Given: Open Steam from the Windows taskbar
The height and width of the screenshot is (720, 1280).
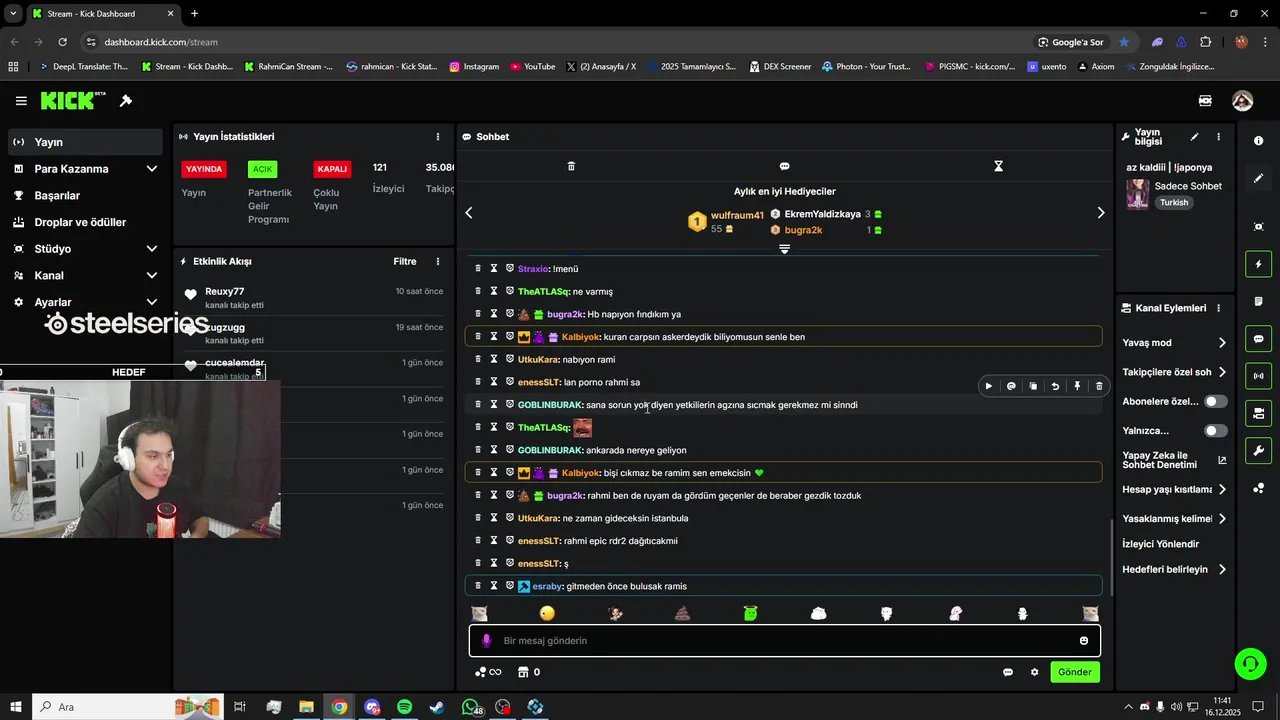Looking at the screenshot, I should pyautogui.click(x=437, y=707).
